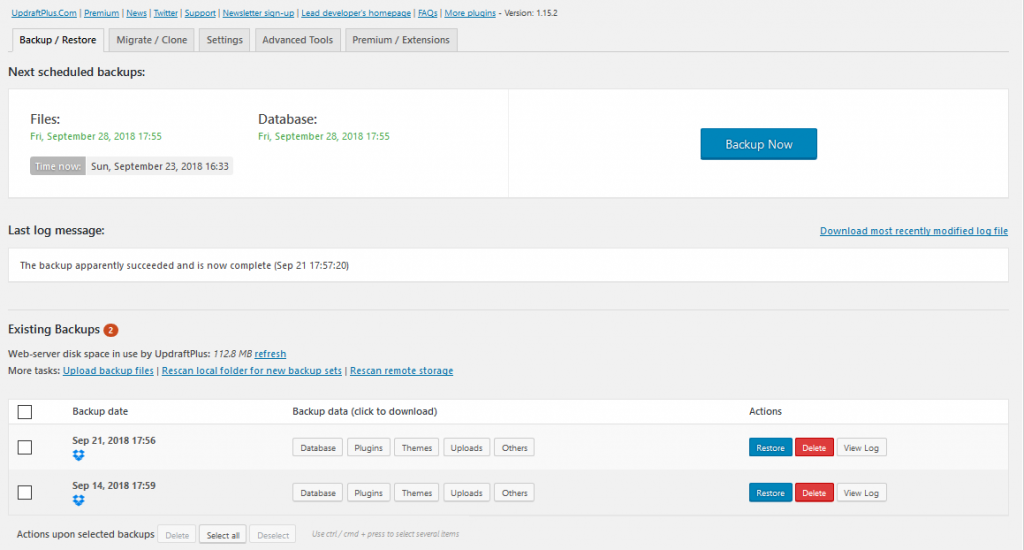
Task: Open the News link
Action: click(136, 13)
